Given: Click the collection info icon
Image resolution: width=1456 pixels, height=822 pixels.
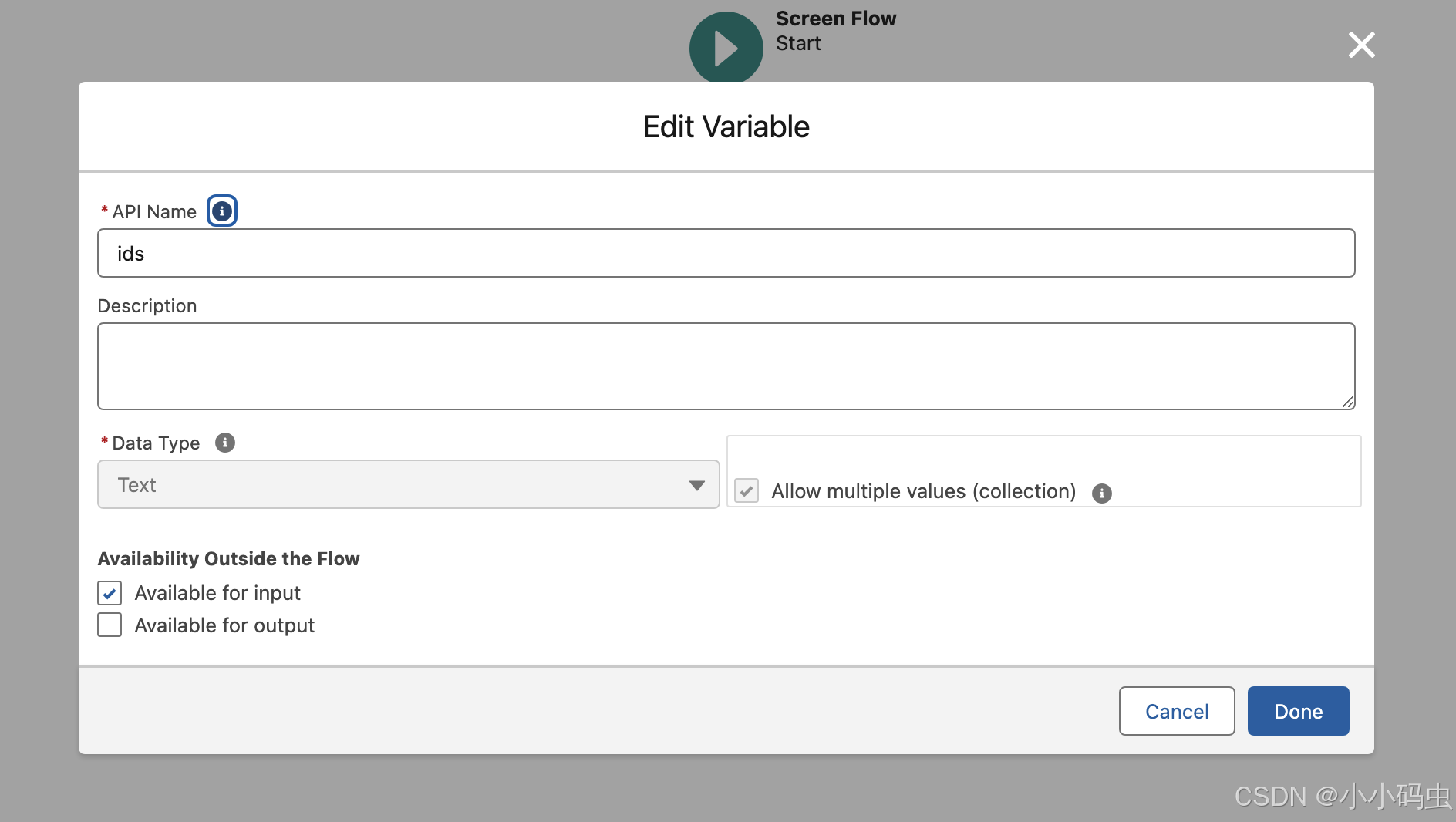Looking at the screenshot, I should pyautogui.click(x=1102, y=493).
